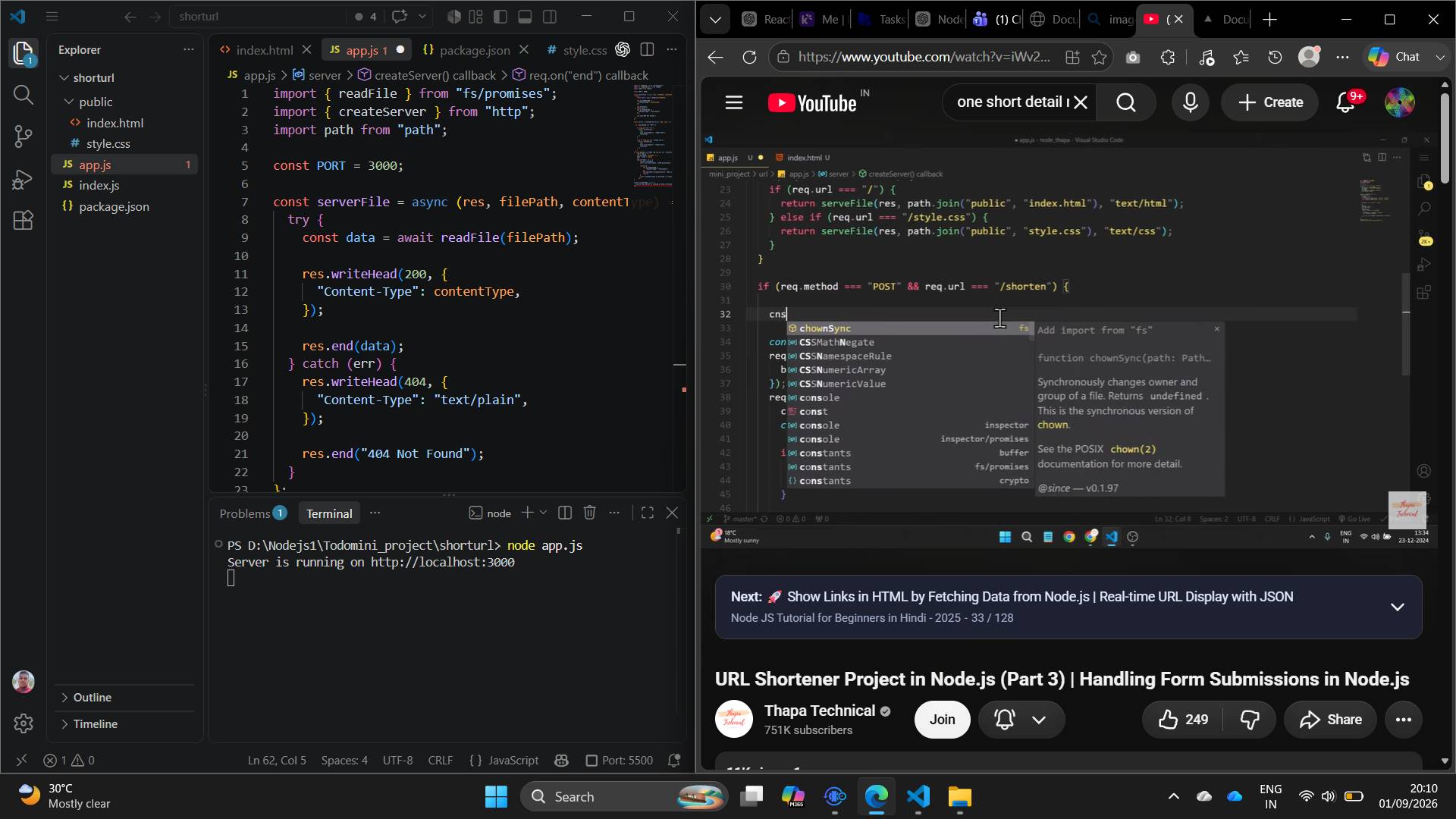
Task: Split the terminal panel
Action: point(564,513)
